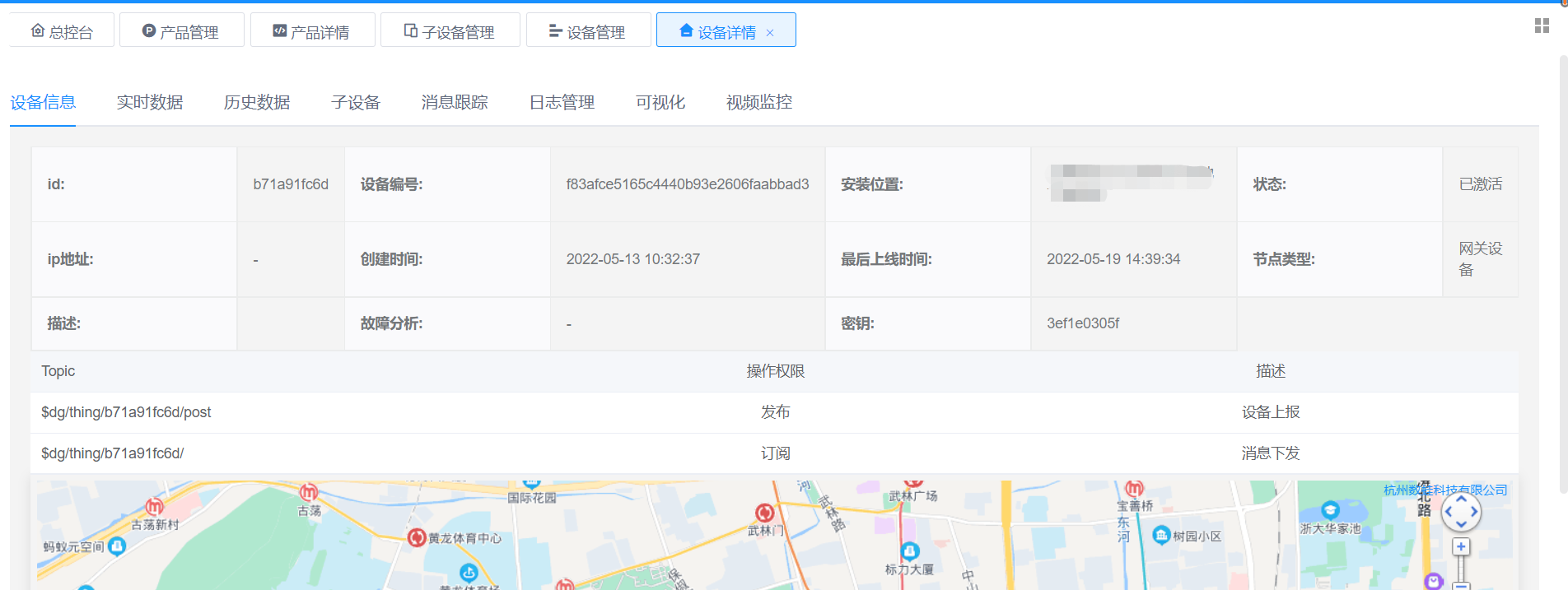Click the map zoom slider track
1568x590 pixels.
1461,569
